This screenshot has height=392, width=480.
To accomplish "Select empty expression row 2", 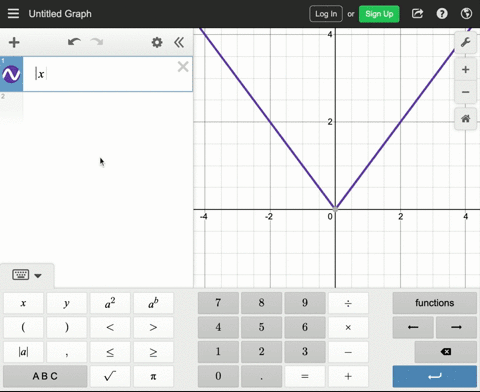I will point(96,107).
